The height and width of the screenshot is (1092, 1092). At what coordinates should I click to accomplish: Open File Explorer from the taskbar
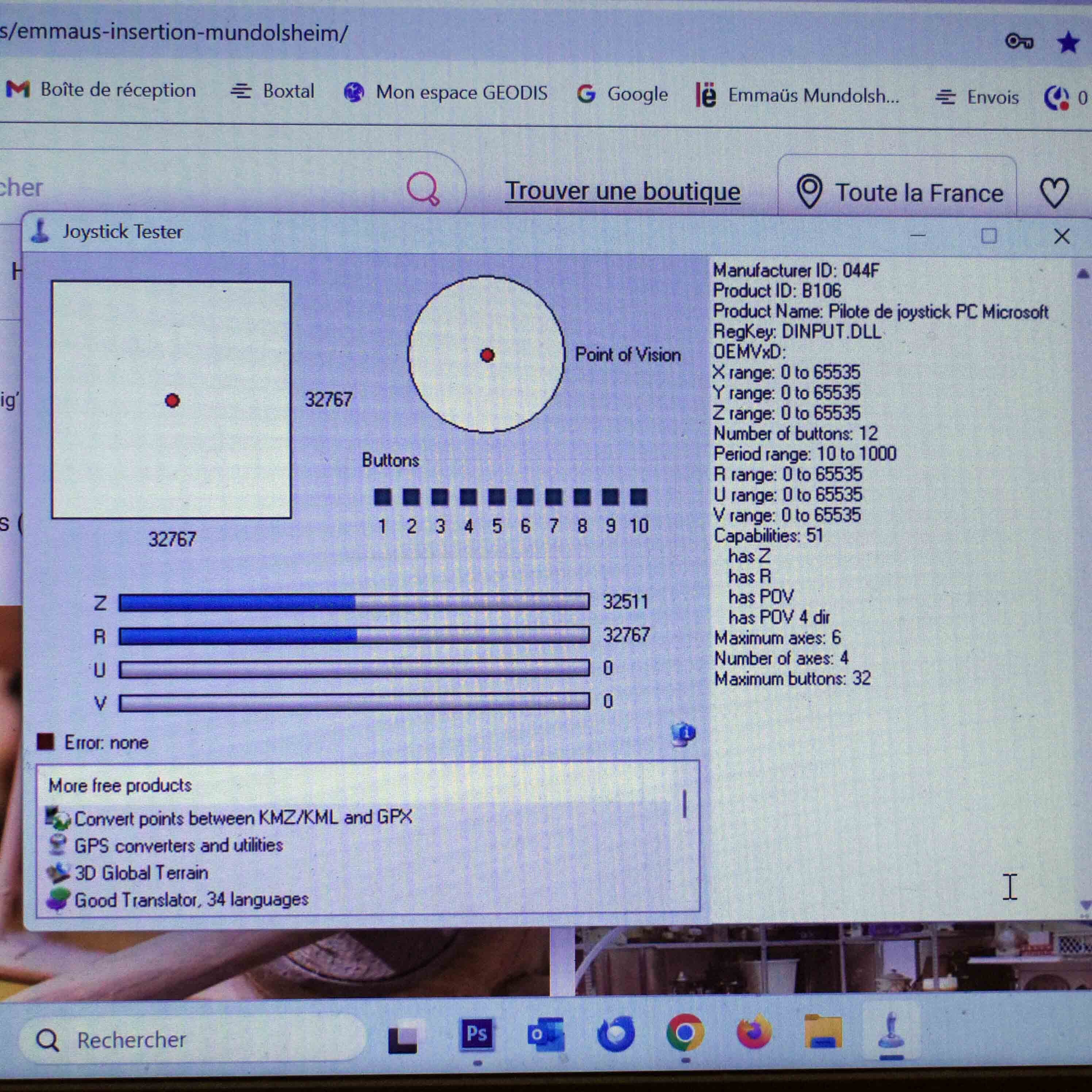pos(823,1031)
